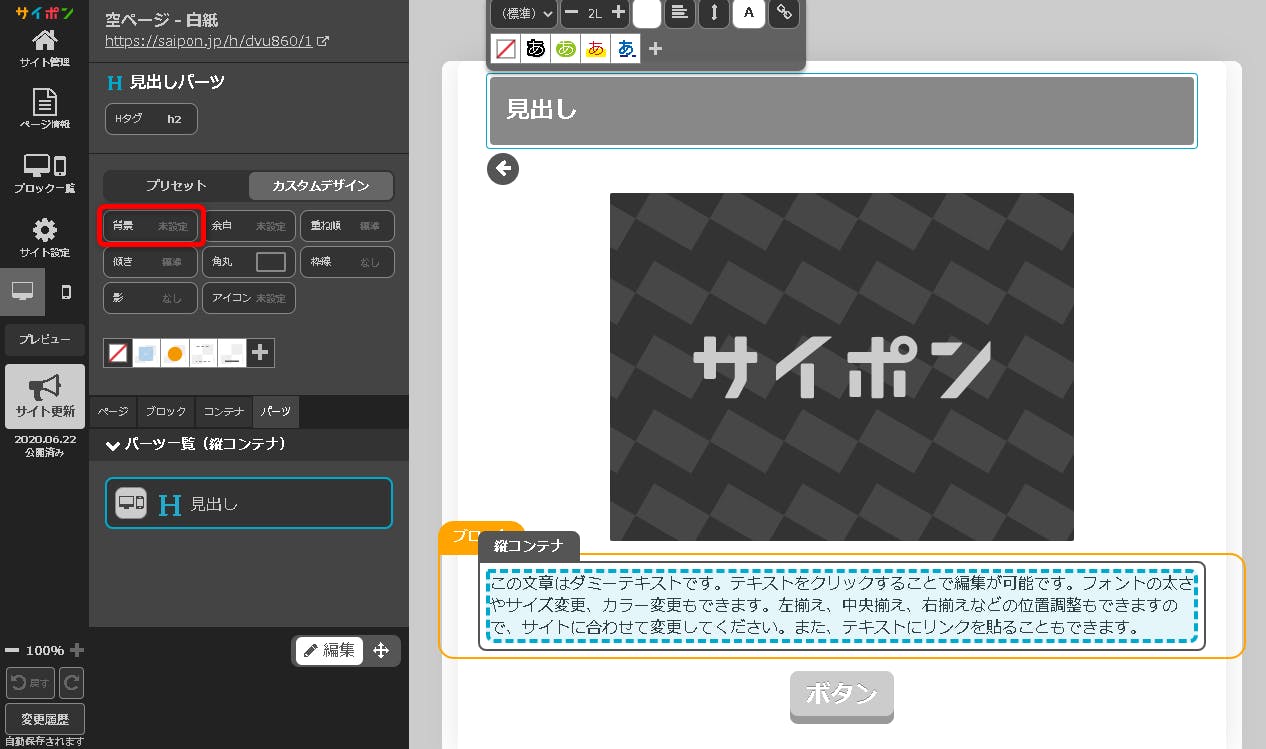Viewport: 1266px width, 749px height.
Task: Toggle the A text decoration button
Action: click(748, 13)
